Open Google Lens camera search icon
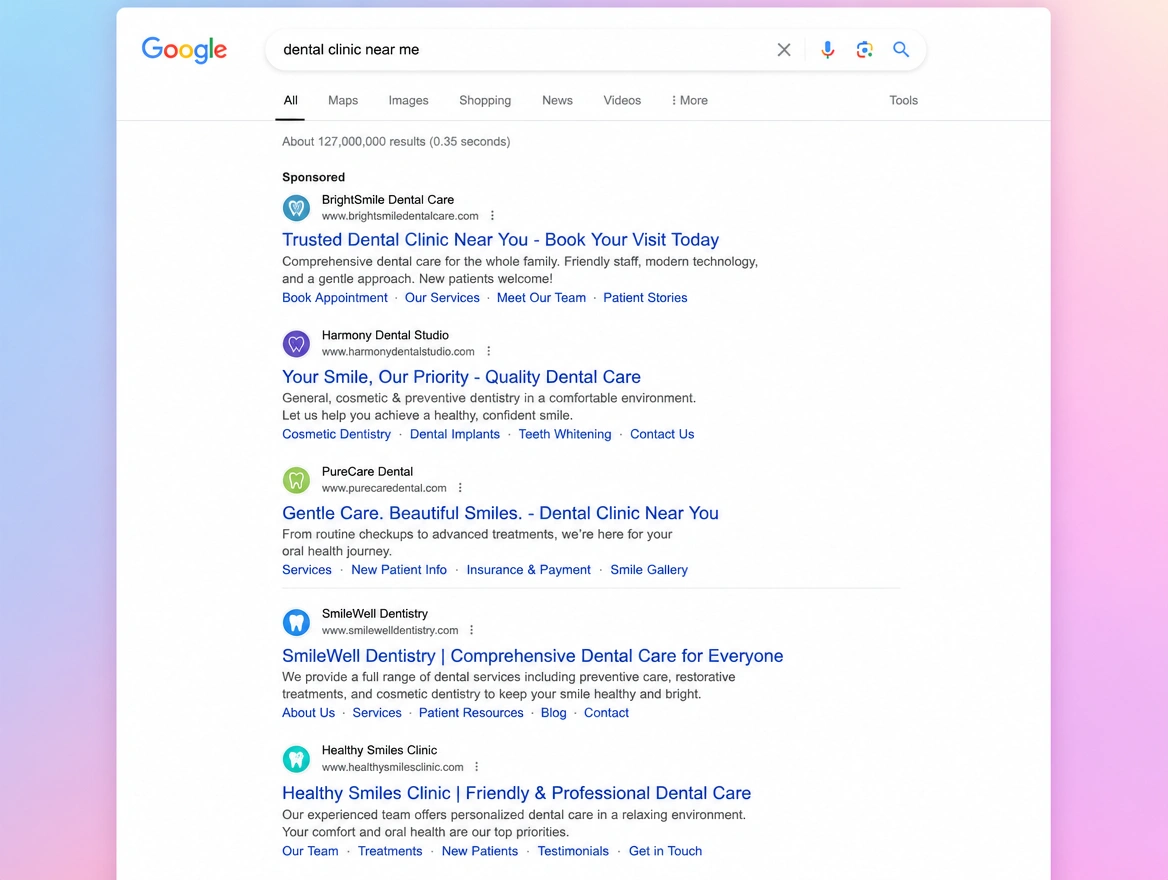Screen dimensions: 1168x880 [864, 50]
